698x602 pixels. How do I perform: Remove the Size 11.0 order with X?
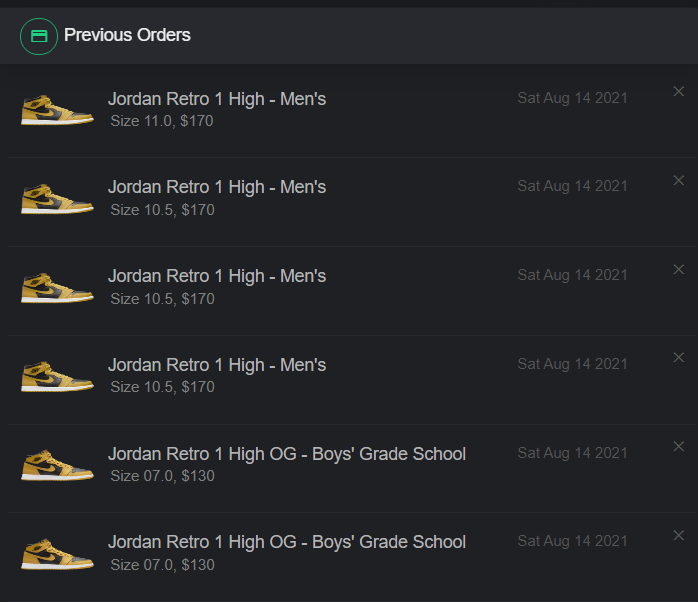[678, 91]
